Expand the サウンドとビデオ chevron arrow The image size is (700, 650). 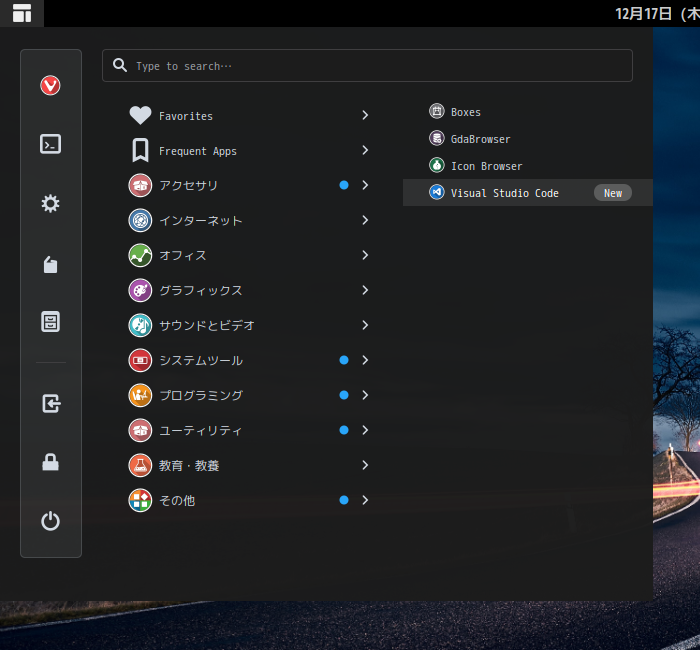pos(365,325)
